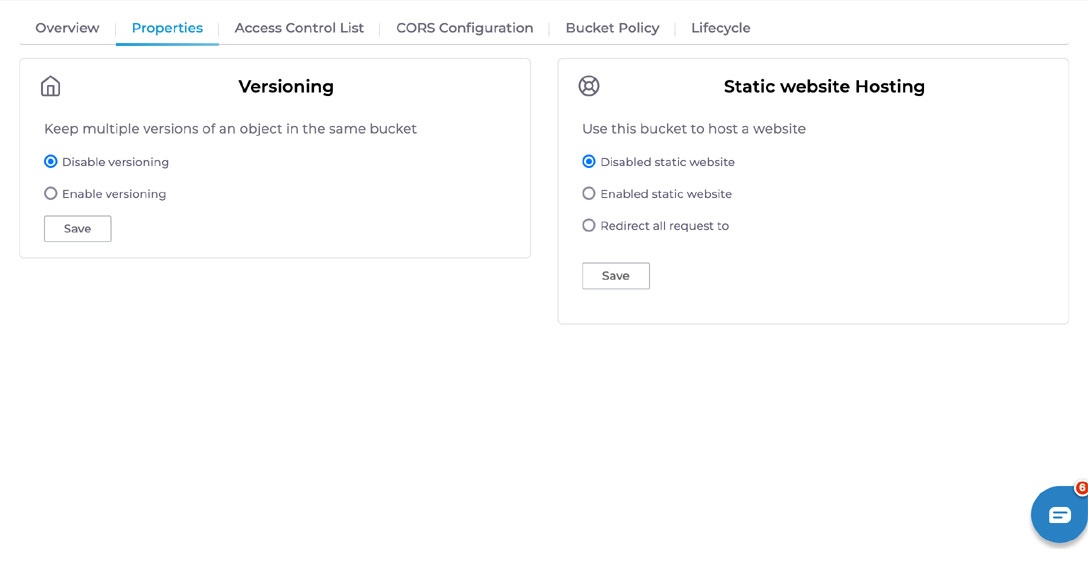
Task: Choose the Enable versioning radio option
Action: 51,194
